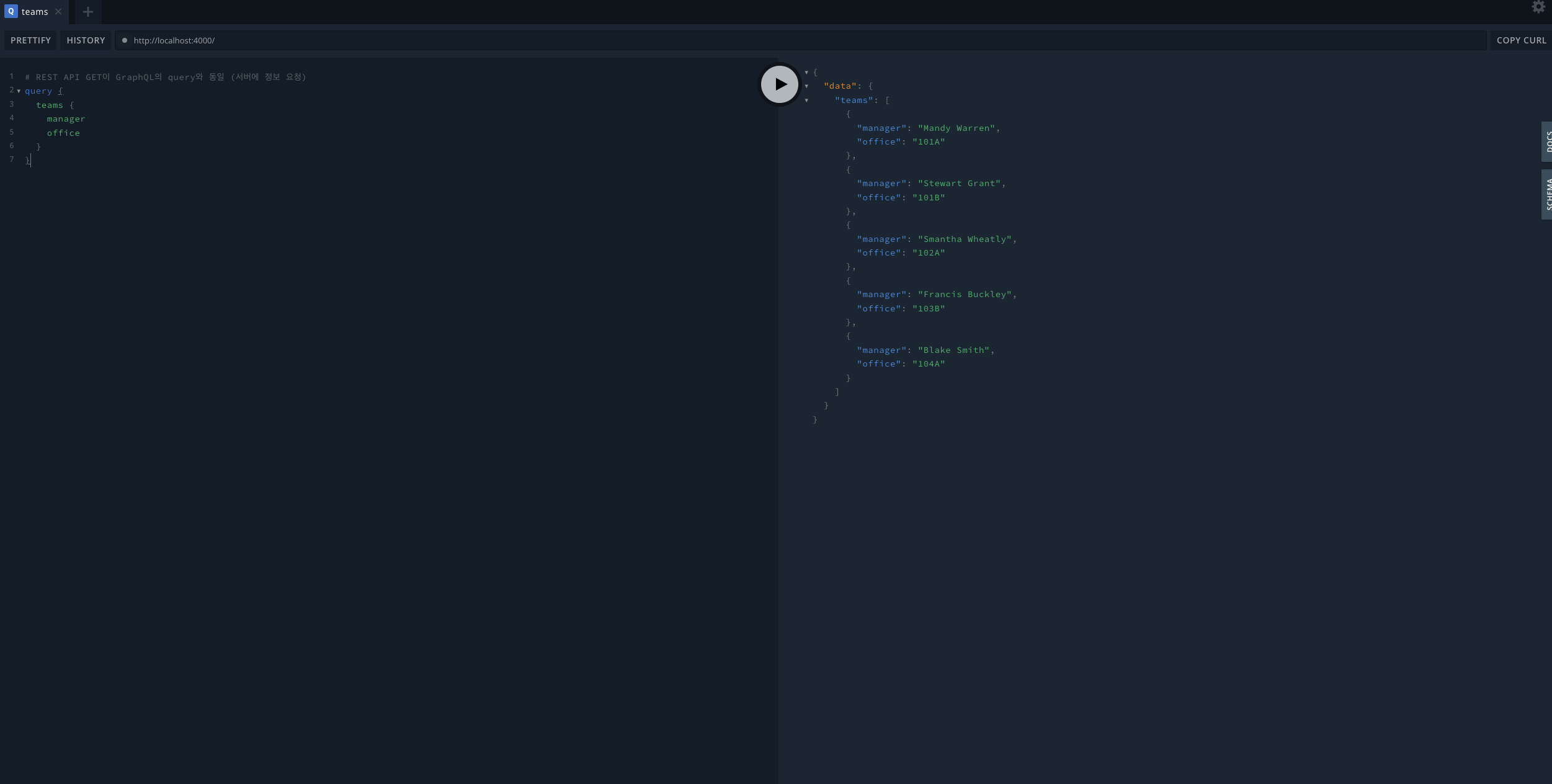Collapse the root object in results
1552x784 pixels.
point(806,73)
